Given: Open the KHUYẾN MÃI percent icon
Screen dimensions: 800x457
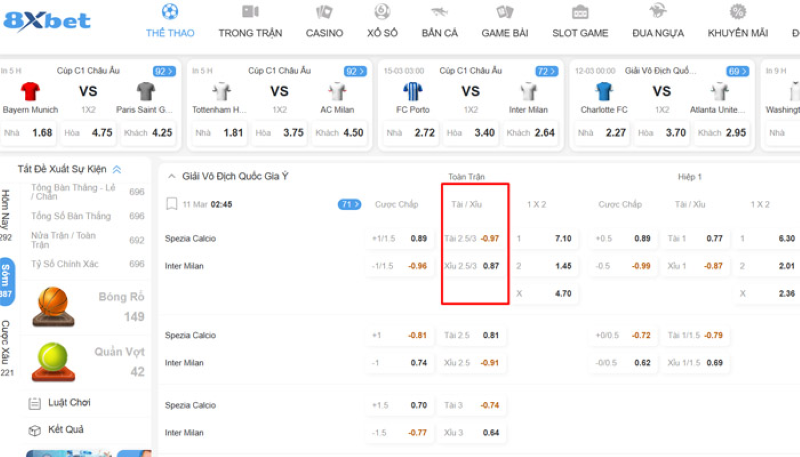Looking at the screenshot, I should 738,11.
